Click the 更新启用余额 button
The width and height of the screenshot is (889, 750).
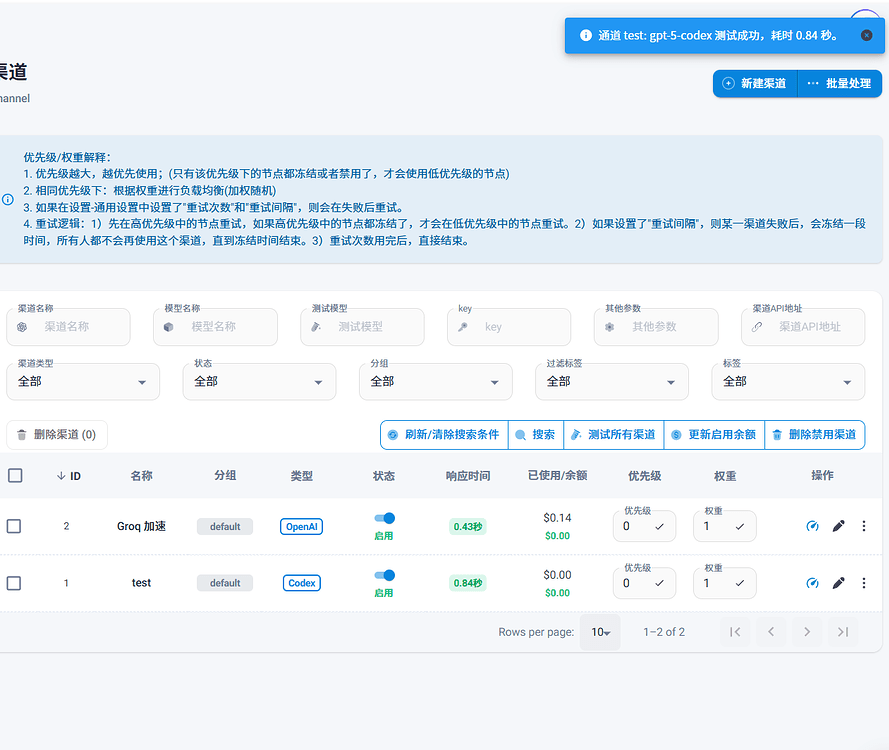point(714,435)
